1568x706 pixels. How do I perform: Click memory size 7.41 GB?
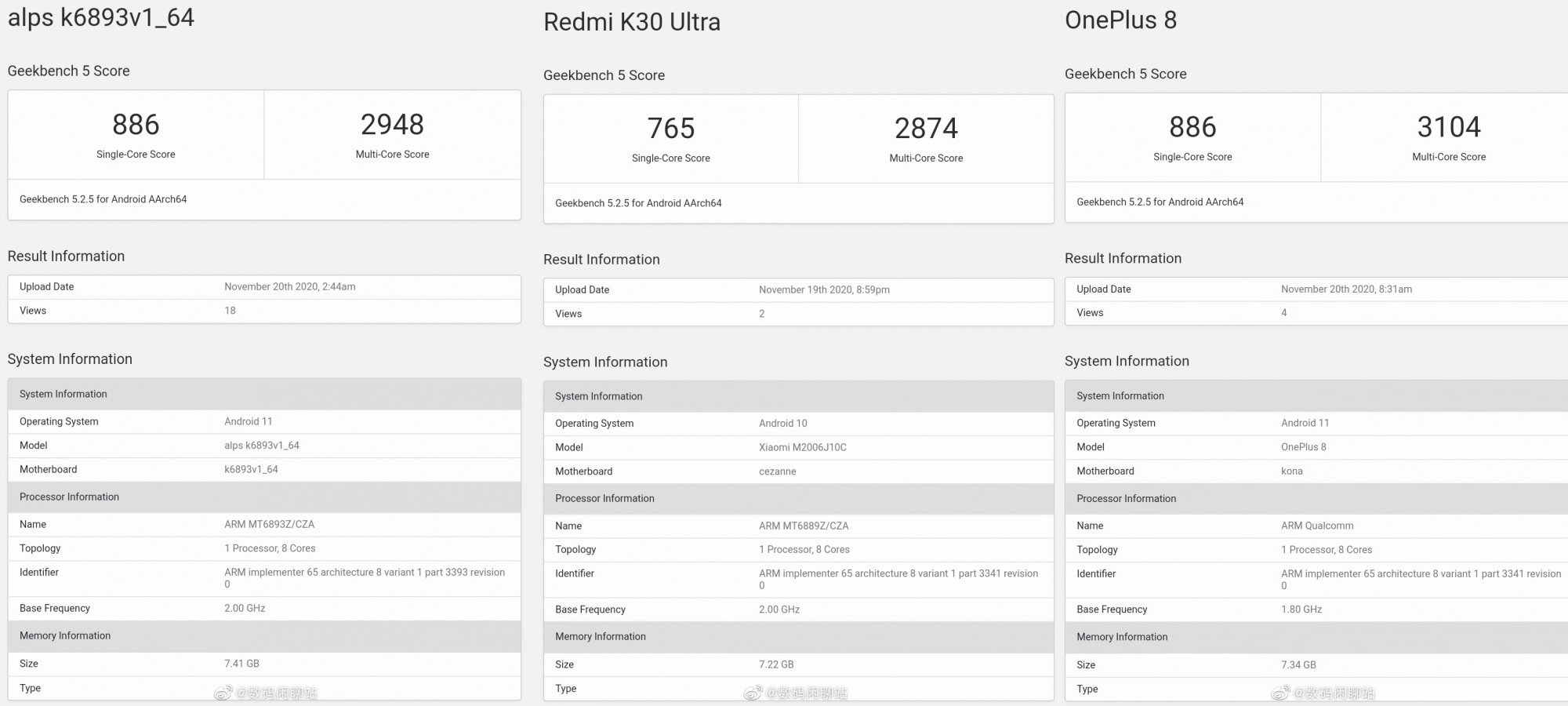(x=241, y=664)
